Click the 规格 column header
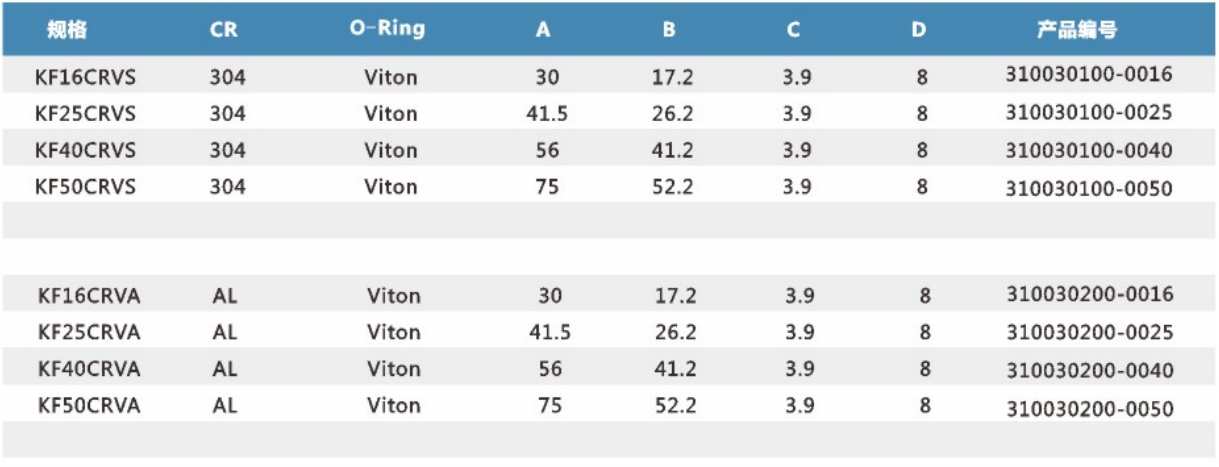Screen dimensions: 1219x467 click(x=68, y=30)
